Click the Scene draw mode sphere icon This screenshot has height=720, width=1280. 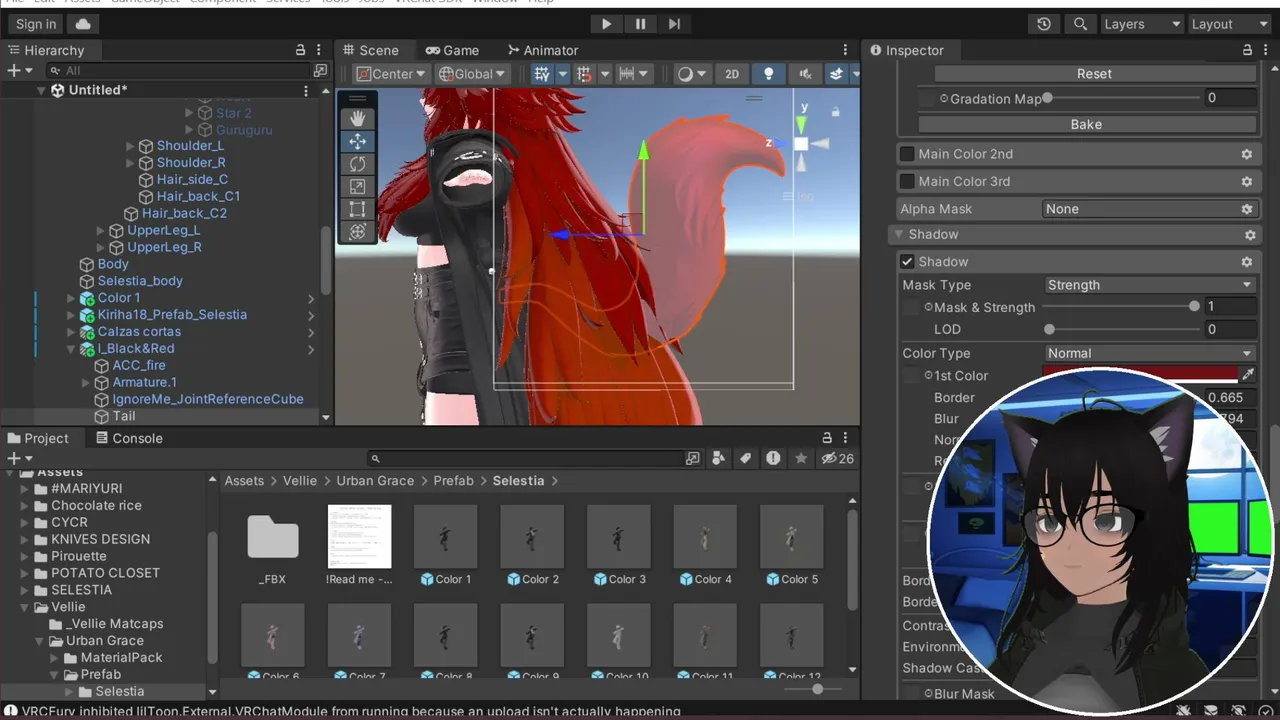coord(685,74)
